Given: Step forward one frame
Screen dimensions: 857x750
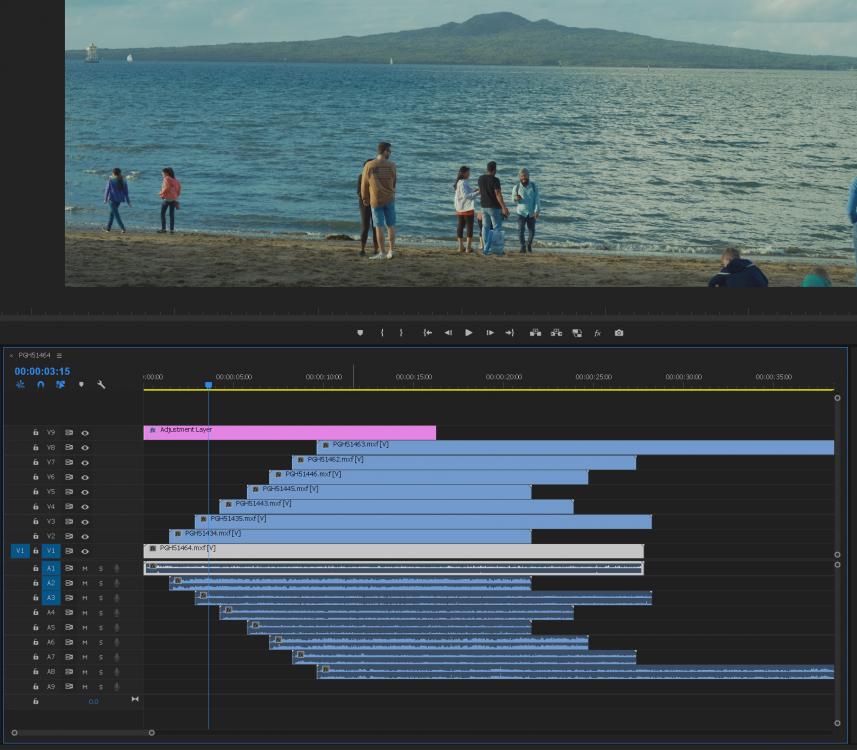Looking at the screenshot, I should pyautogui.click(x=490, y=333).
